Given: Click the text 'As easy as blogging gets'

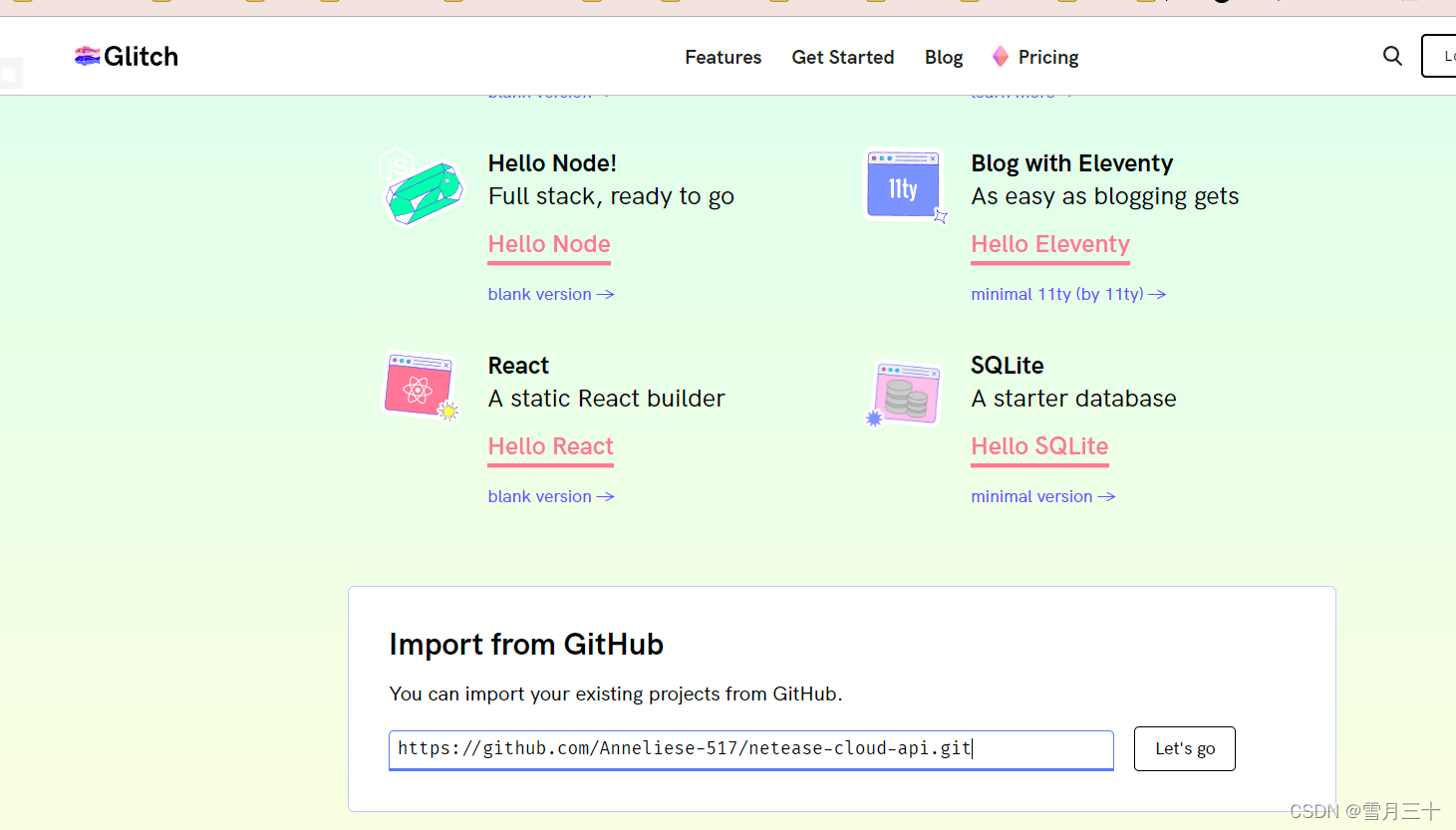Looking at the screenshot, I should click(x=1105, y=197).
